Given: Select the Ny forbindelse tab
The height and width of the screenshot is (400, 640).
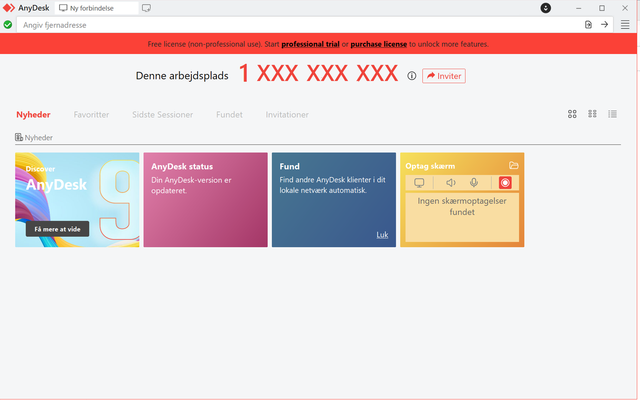Looking at the screenshot, I should point(96,8).
